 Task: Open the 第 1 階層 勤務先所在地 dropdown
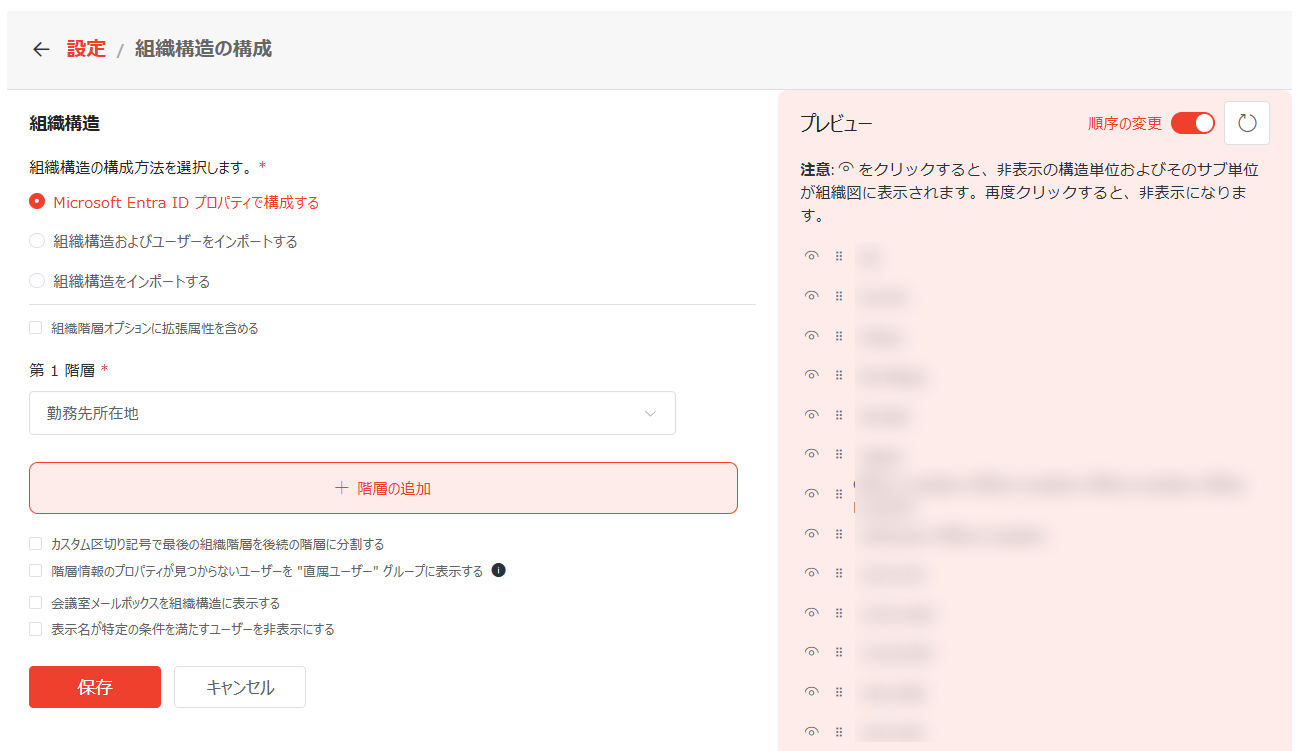(352, 413)
